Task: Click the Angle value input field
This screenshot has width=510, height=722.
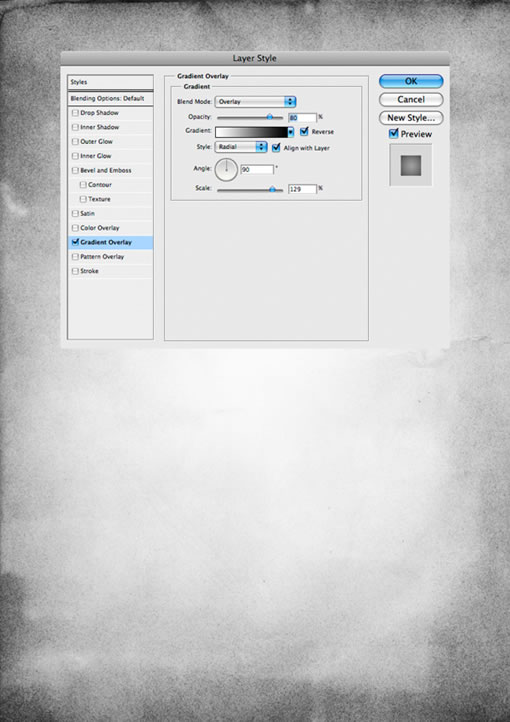Action: click(257, 169)
